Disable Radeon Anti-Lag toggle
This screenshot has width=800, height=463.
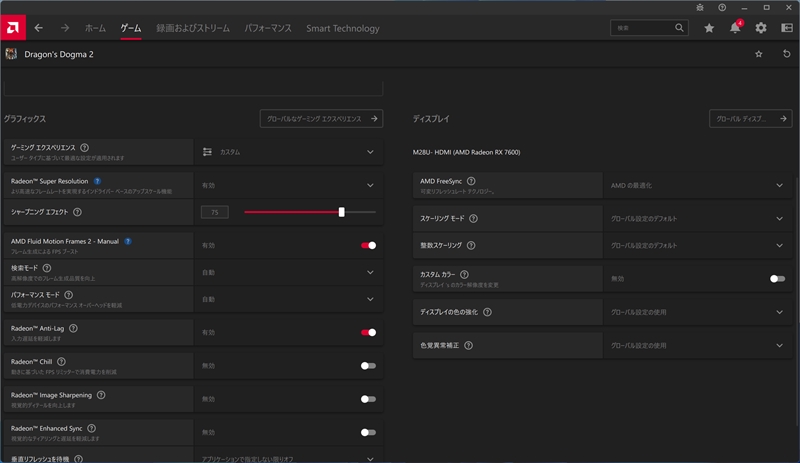(368, 332)
